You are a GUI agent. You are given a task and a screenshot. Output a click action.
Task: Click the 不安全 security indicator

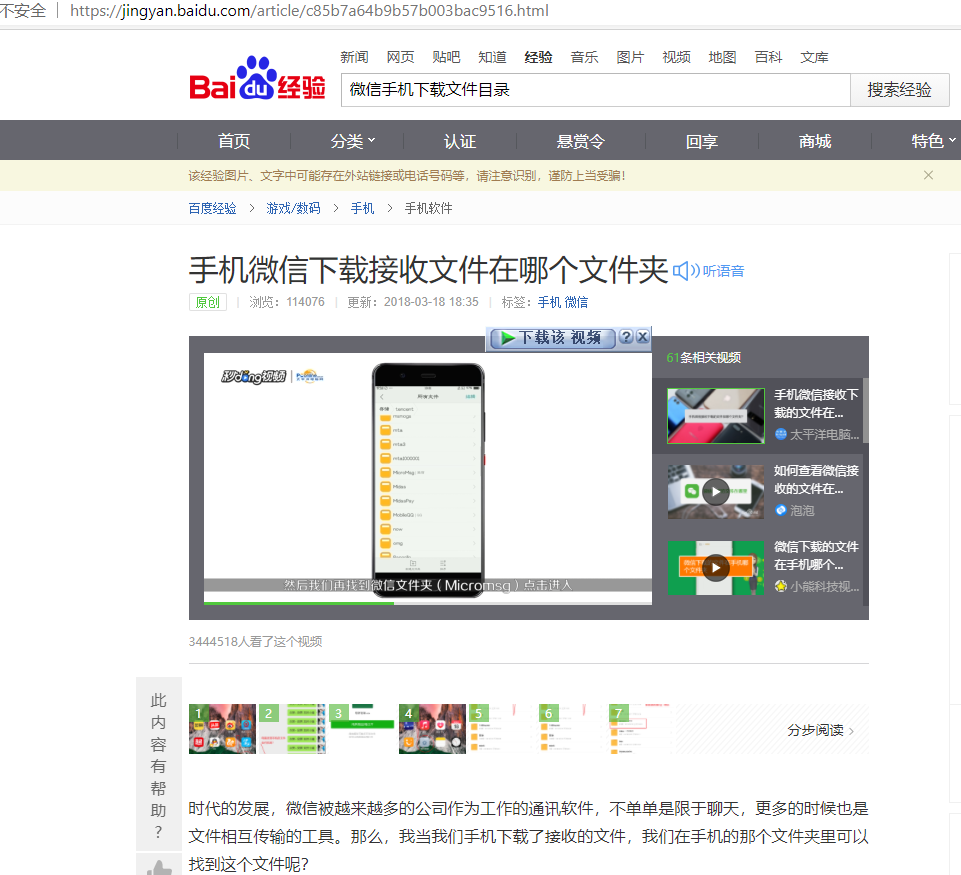(x=23, y=11)
